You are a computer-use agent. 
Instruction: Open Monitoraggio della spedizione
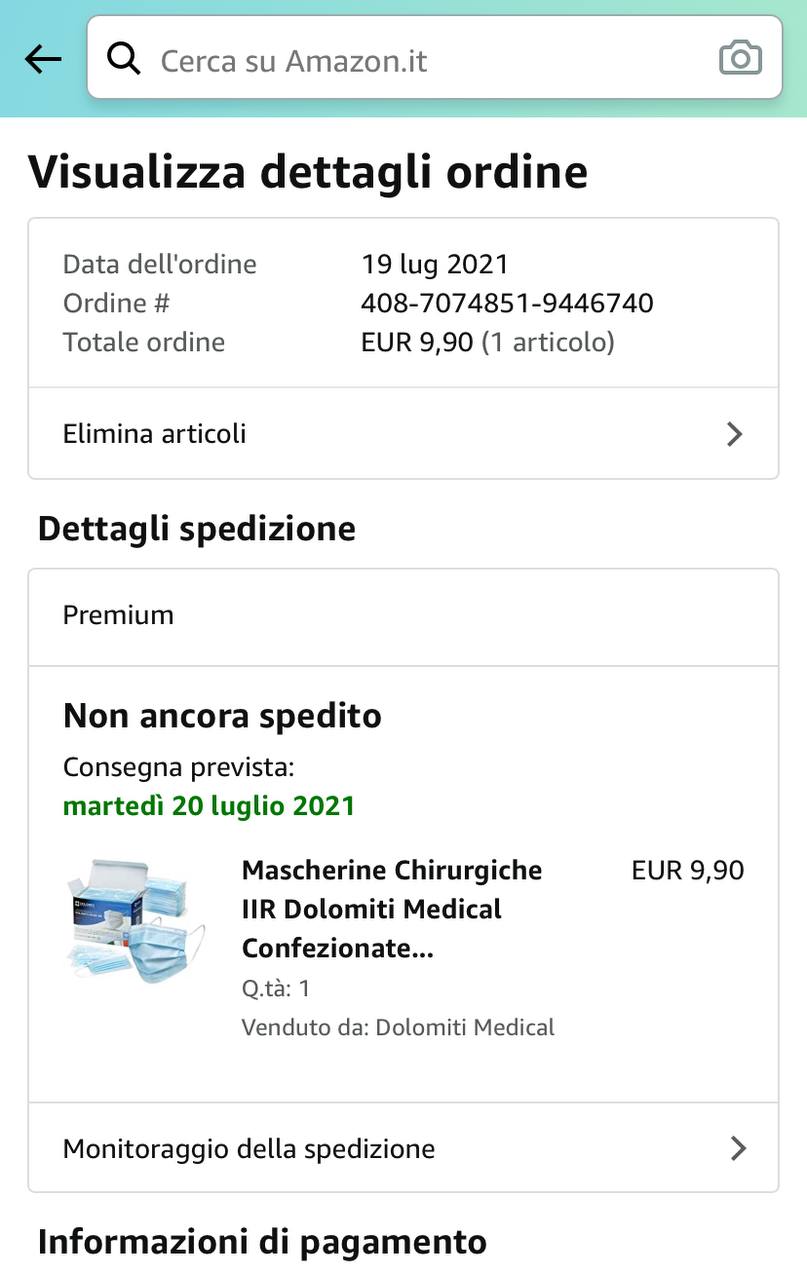(x=249, y=1149)
